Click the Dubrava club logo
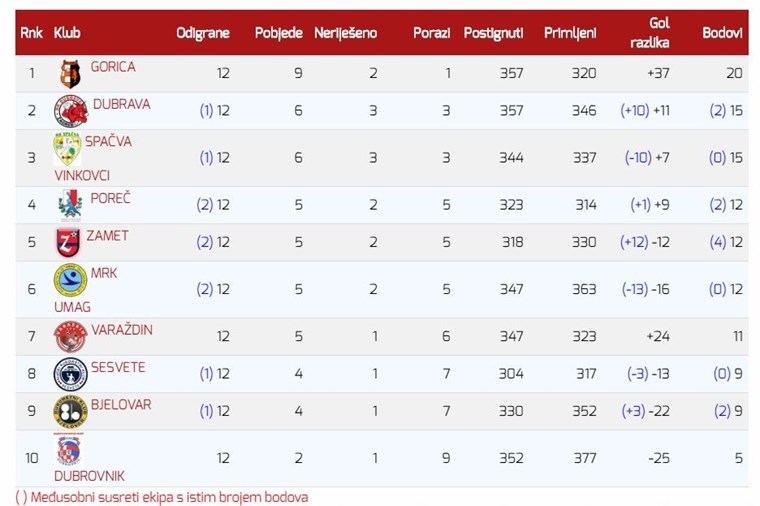760x506 pixels. (71, 111)
